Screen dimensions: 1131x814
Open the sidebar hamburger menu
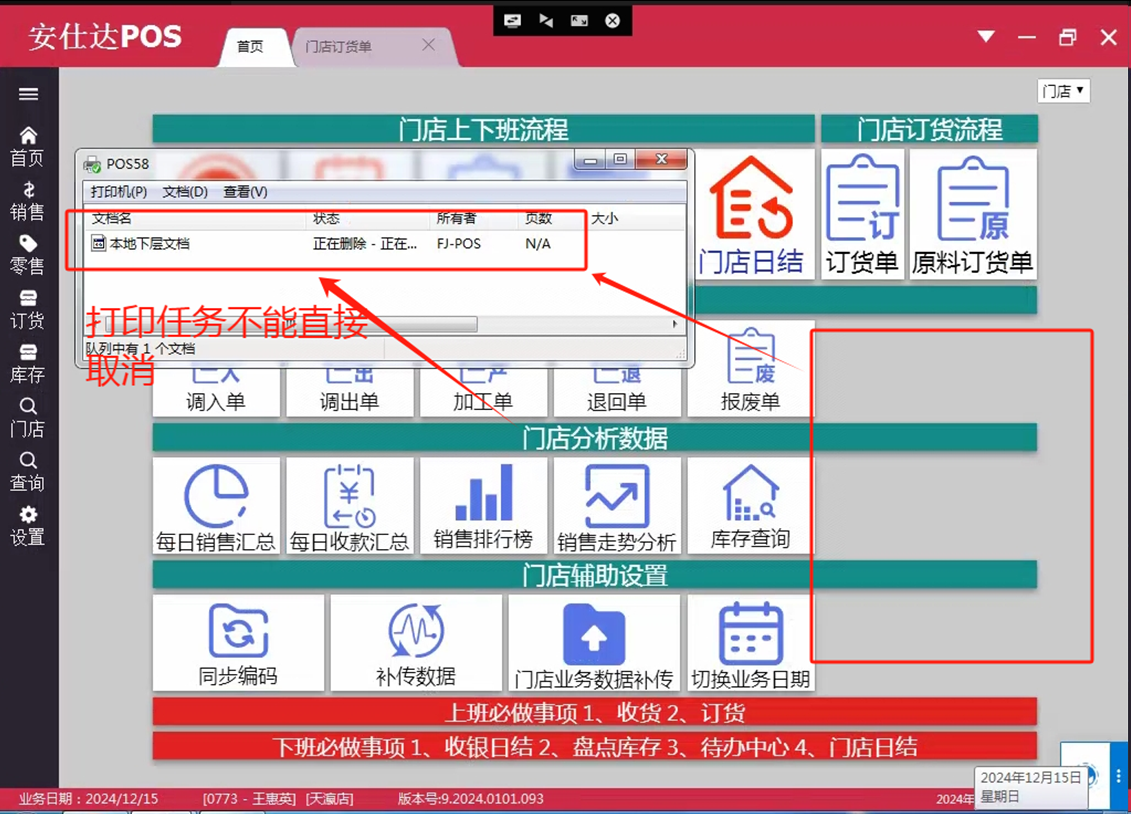28,94
